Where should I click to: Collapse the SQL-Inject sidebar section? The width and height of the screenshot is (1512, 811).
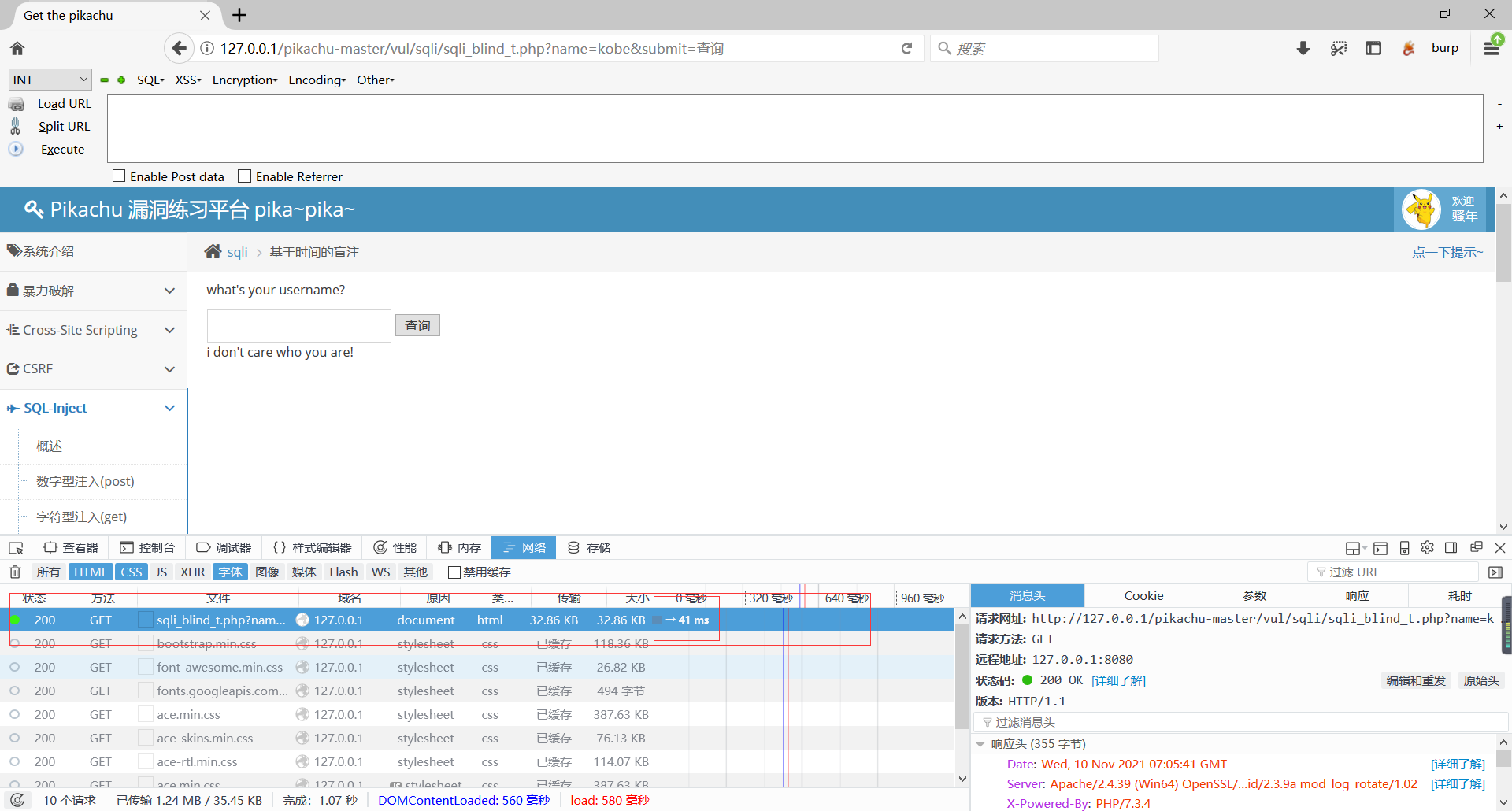tap(93, 408)
